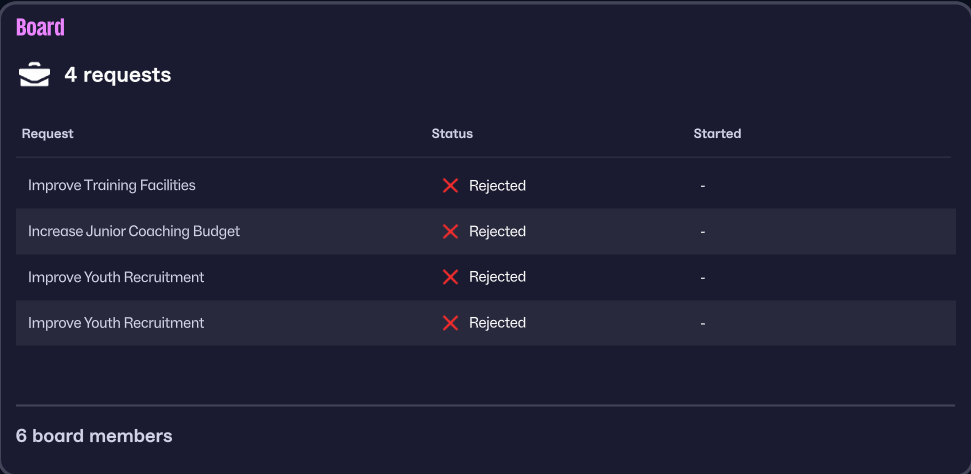The image size is (971, 474).
Task: Click the red X icon for Increase Junior Coaching Budget
Action: (450, 231)
